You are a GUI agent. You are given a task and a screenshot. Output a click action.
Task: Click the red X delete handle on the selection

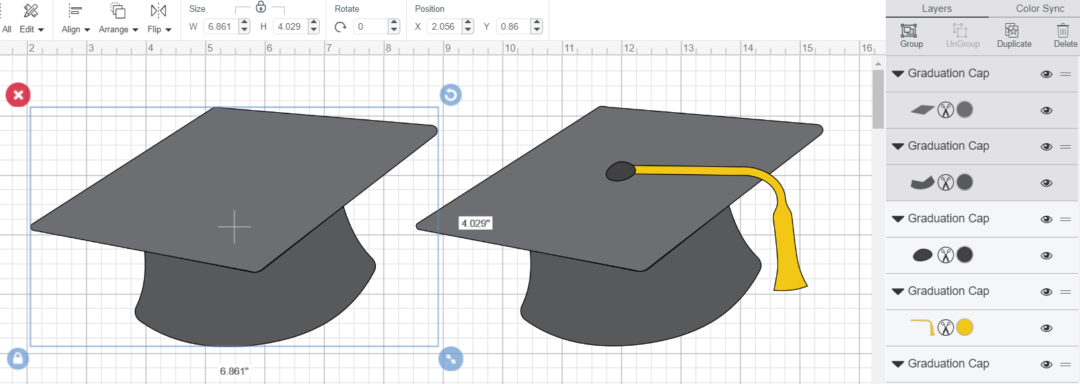pos(18,95)
